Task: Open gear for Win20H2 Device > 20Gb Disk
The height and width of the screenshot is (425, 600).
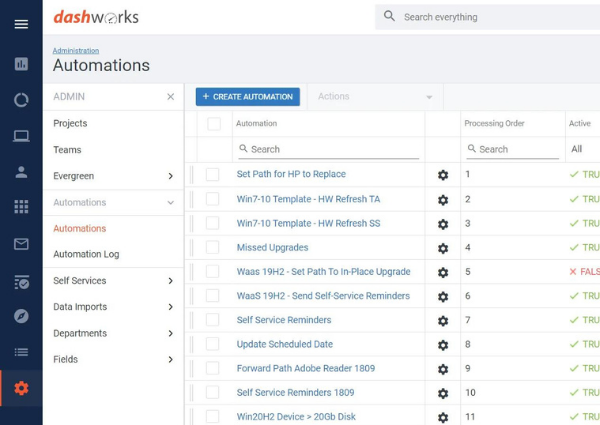Action: 443,418
